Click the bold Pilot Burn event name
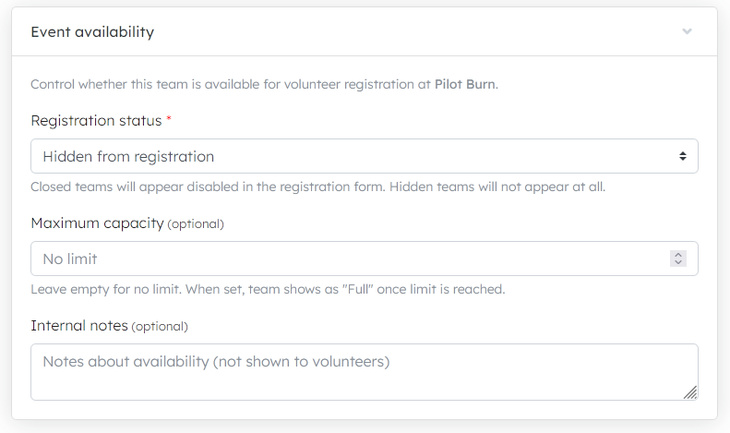730x433 pixels. (x=464, y=84)
